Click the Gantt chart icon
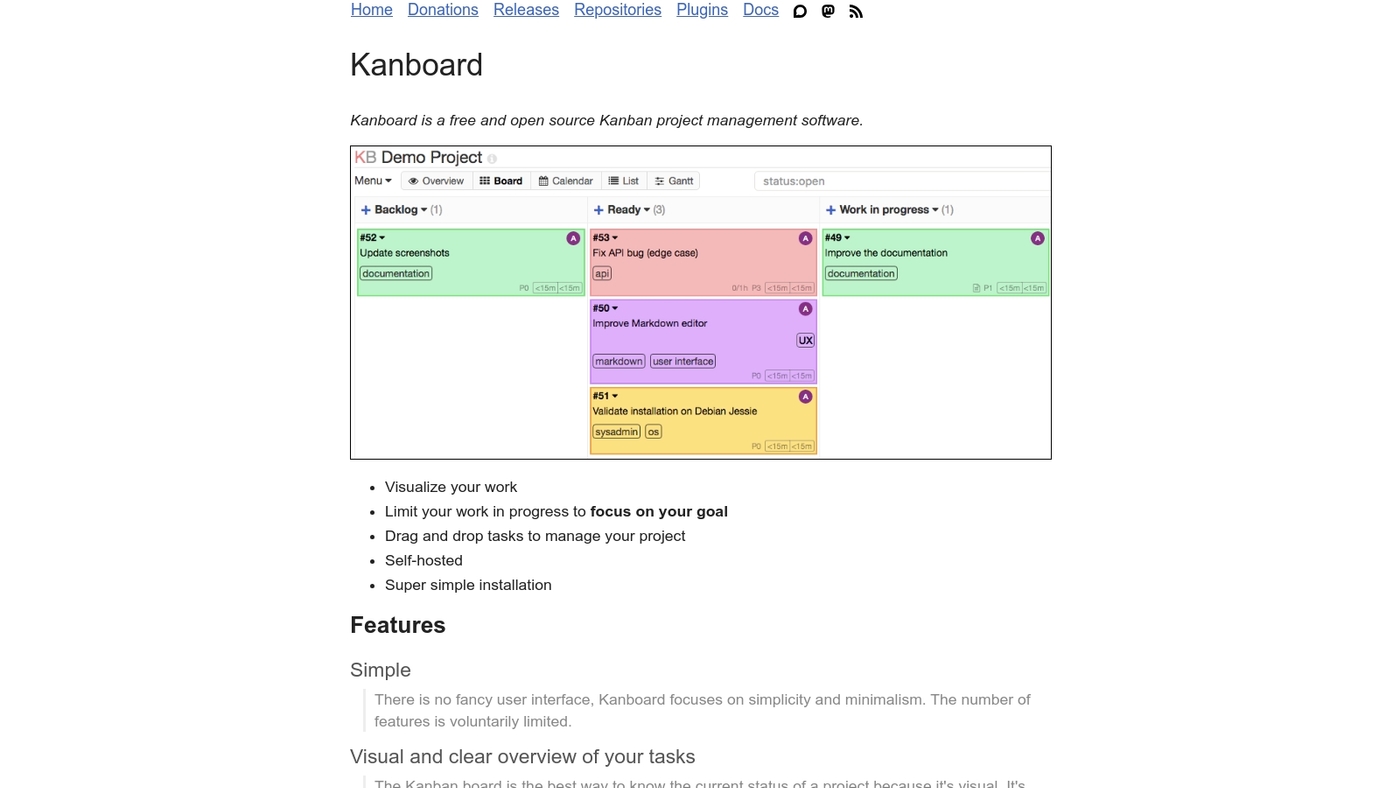The width and height of the screenshot is (1400, 788). pos(657,181)
